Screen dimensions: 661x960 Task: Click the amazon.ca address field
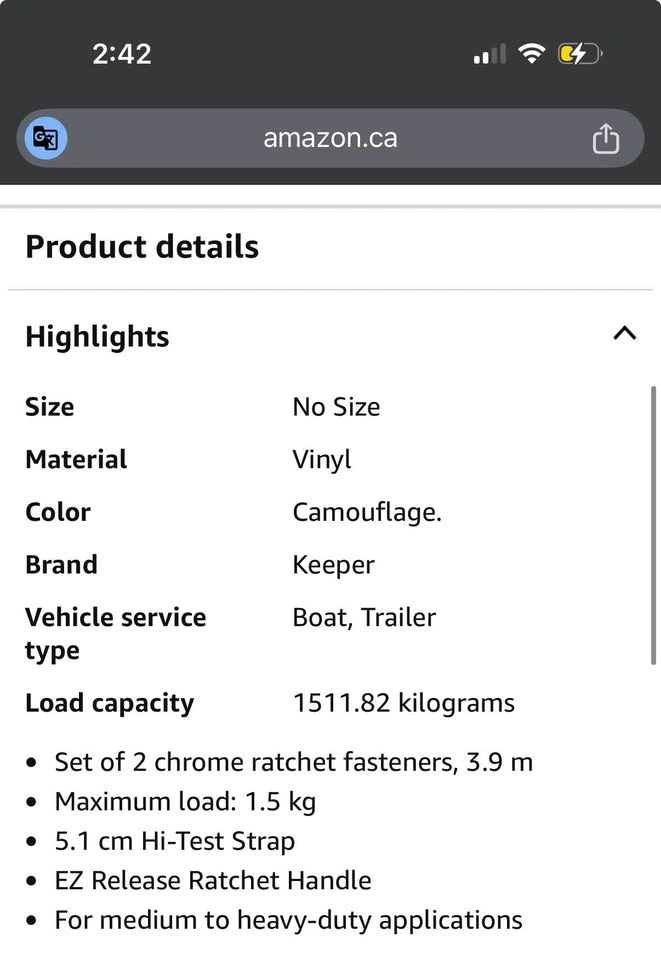pos(330,138)
